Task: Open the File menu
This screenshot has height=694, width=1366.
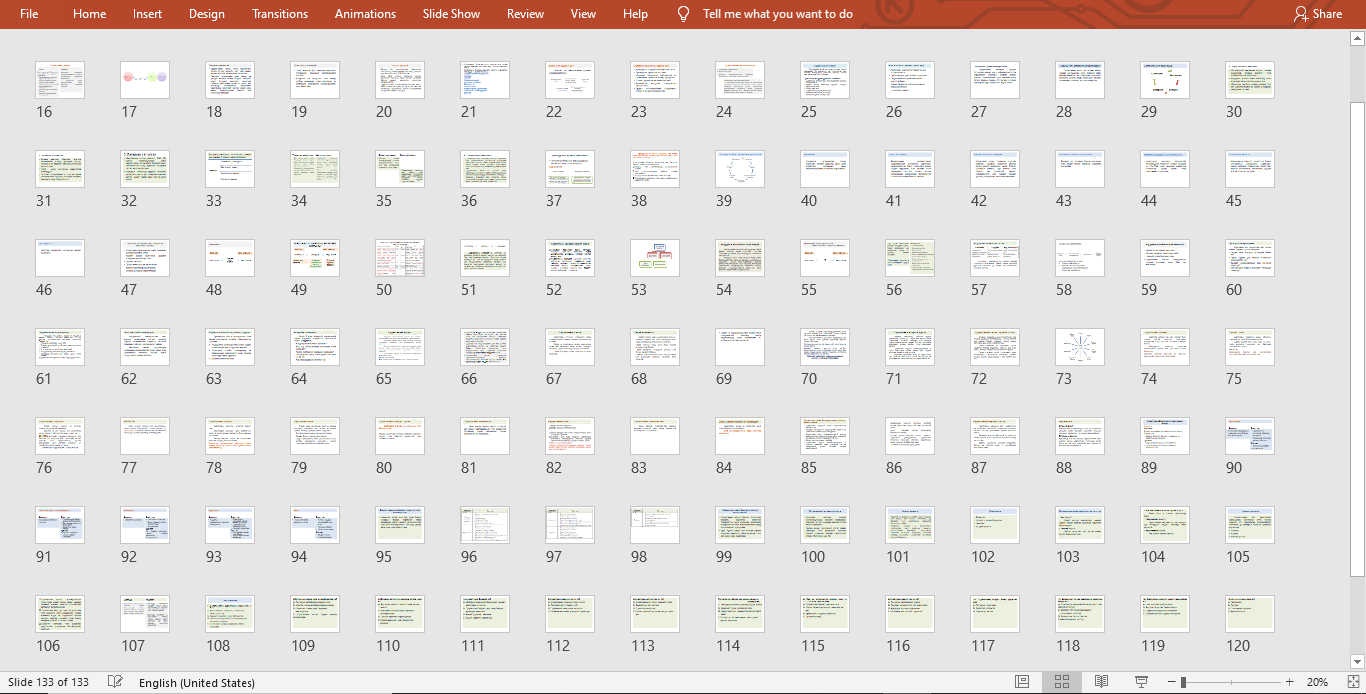Action: tap(29, 14)
